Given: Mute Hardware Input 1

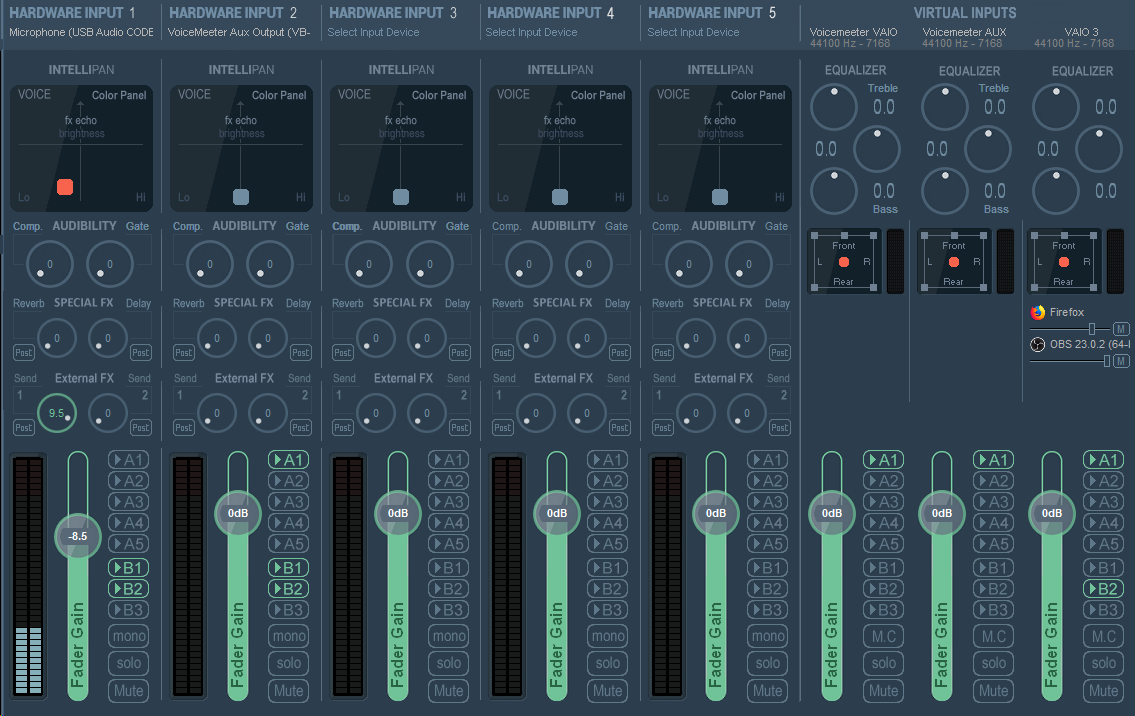Looking at the screenshot, I should tap(129, 691).
